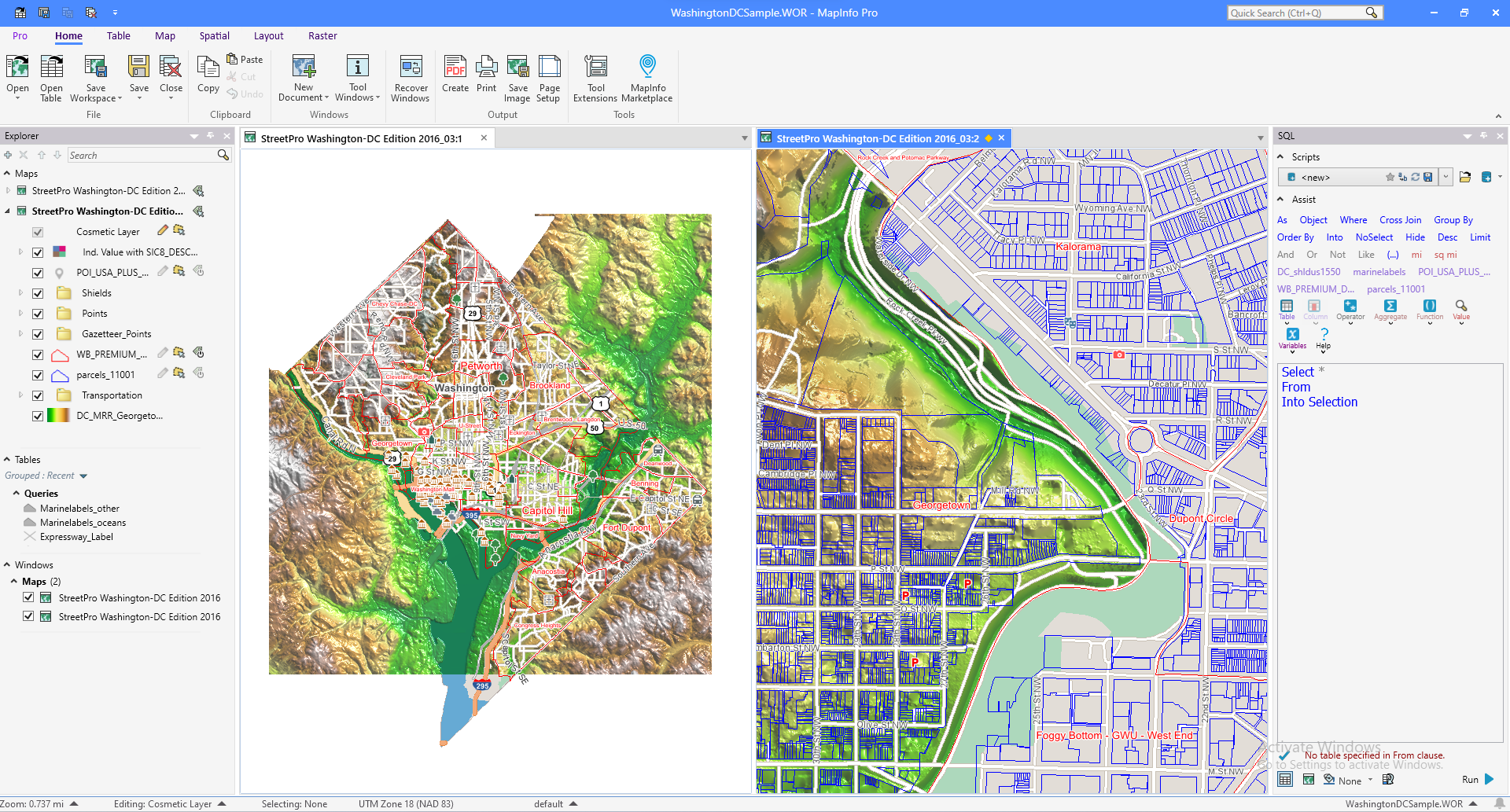Switch to the Table ribbon tab

click(x=119, y=35)
